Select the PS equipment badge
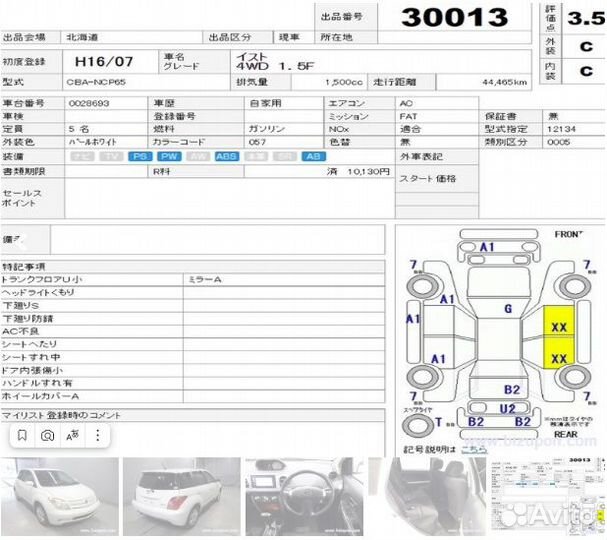Image resolution: width=607 pixels, height=540 pixels. (x=140, y=156)
